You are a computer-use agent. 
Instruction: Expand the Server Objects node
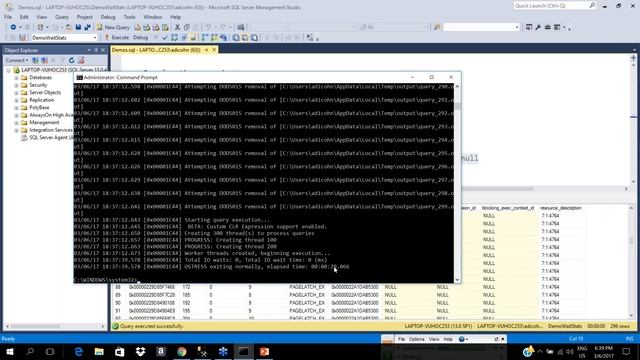point(16,93)
